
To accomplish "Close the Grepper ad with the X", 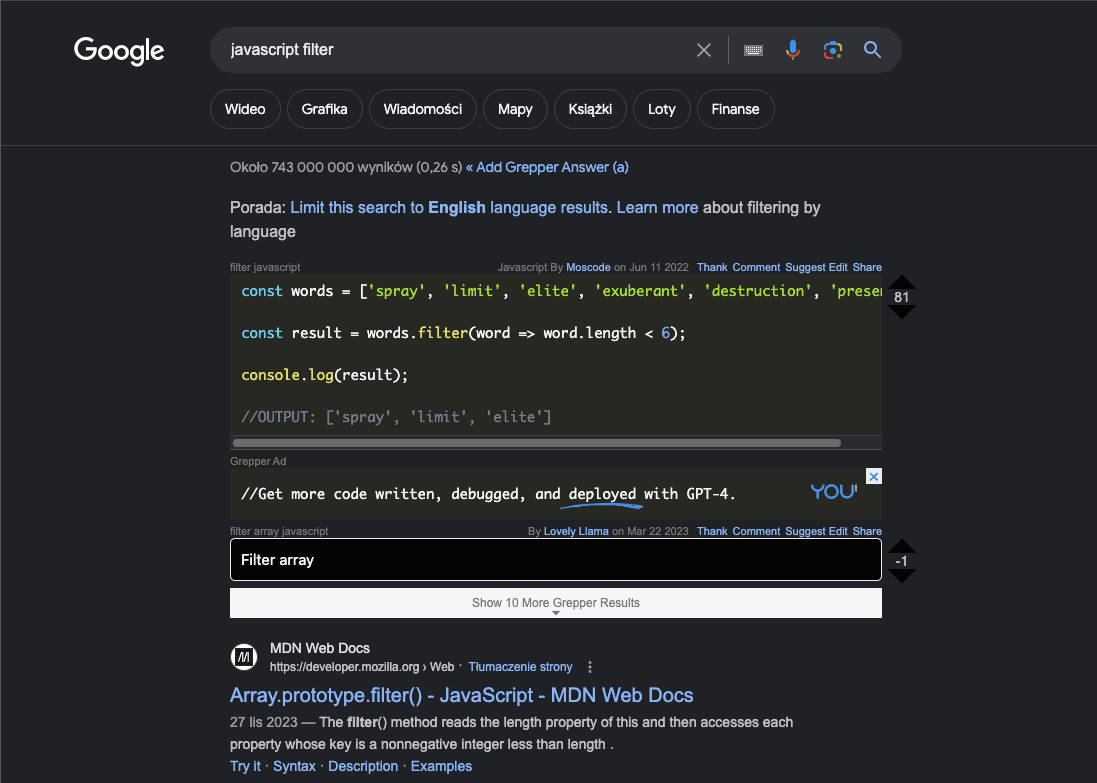I will (874, 477).
